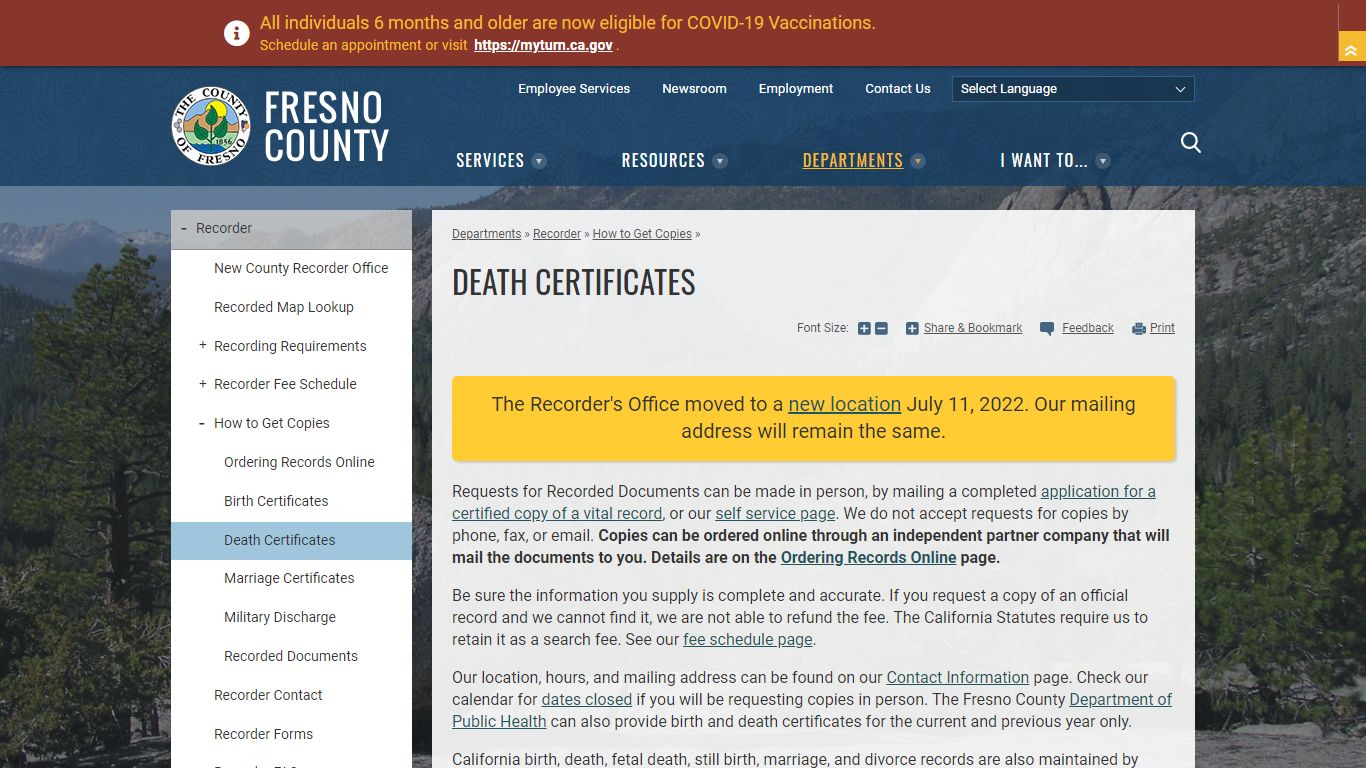Increase font size with the plus icon
This screenshot has height=768, width=1366.
[864, 328]
